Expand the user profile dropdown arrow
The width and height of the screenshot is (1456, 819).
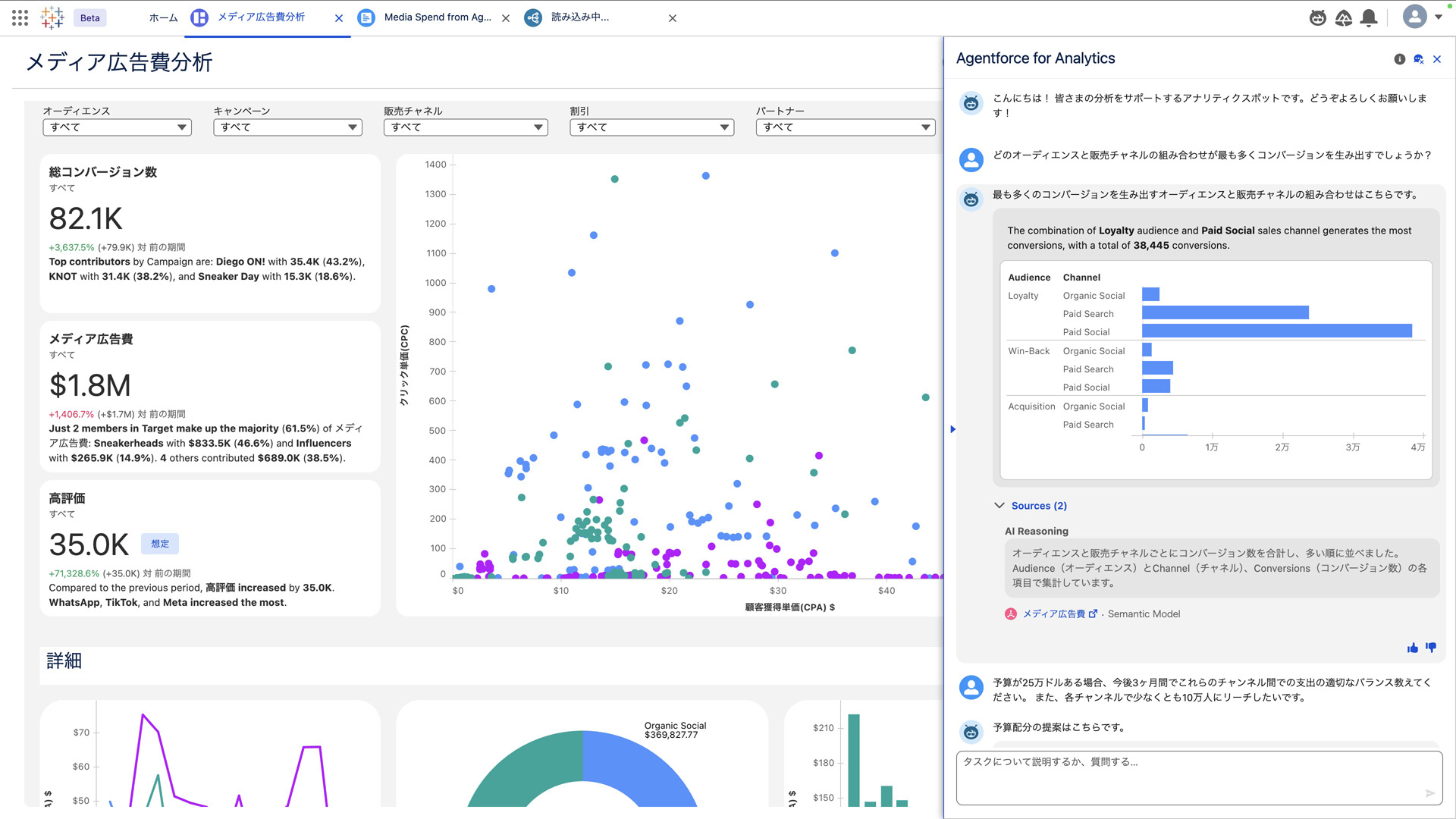click(x=1439, y=17)
